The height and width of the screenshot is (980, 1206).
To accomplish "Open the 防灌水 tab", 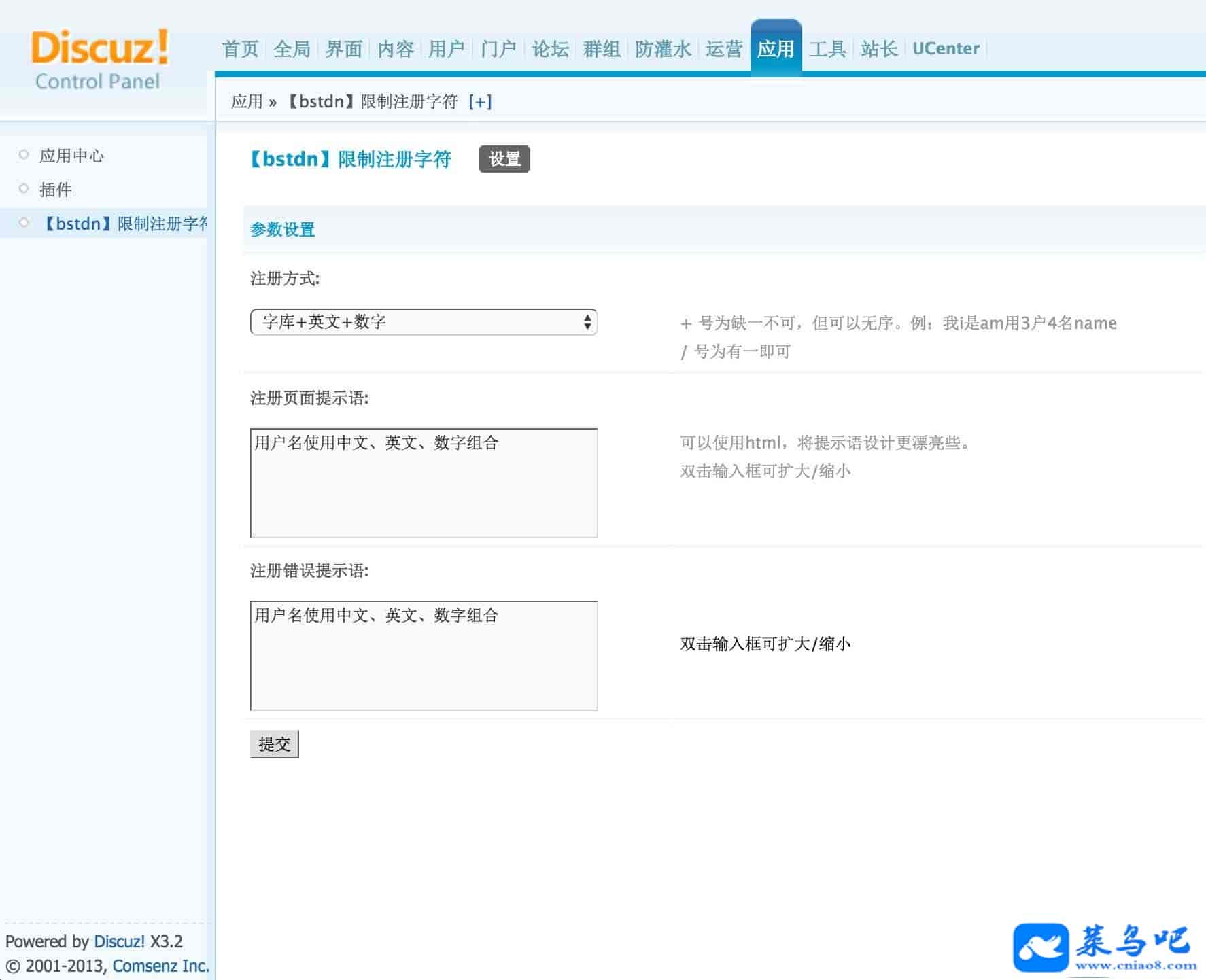I will (x=662, y=49).
